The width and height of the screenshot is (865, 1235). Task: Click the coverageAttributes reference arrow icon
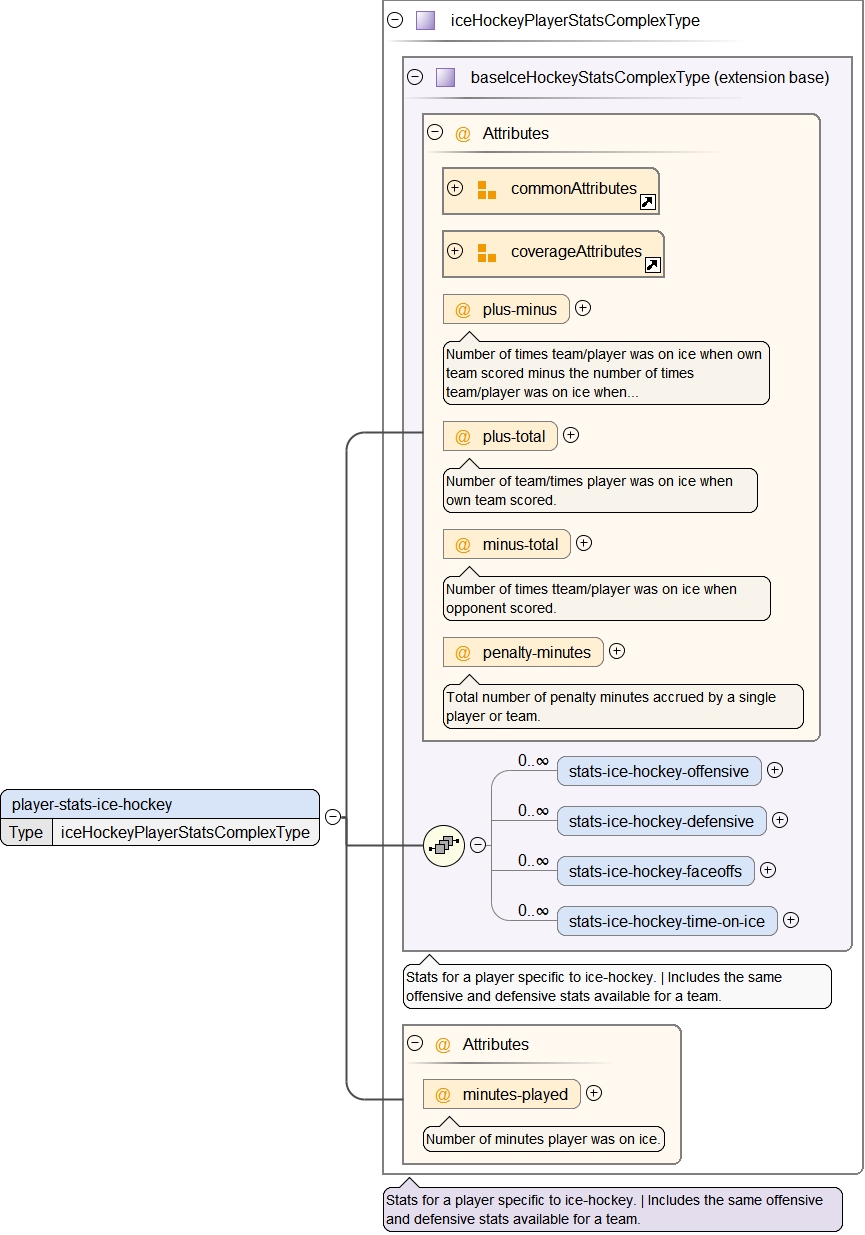pyautogui.click(x=652, y=265)
